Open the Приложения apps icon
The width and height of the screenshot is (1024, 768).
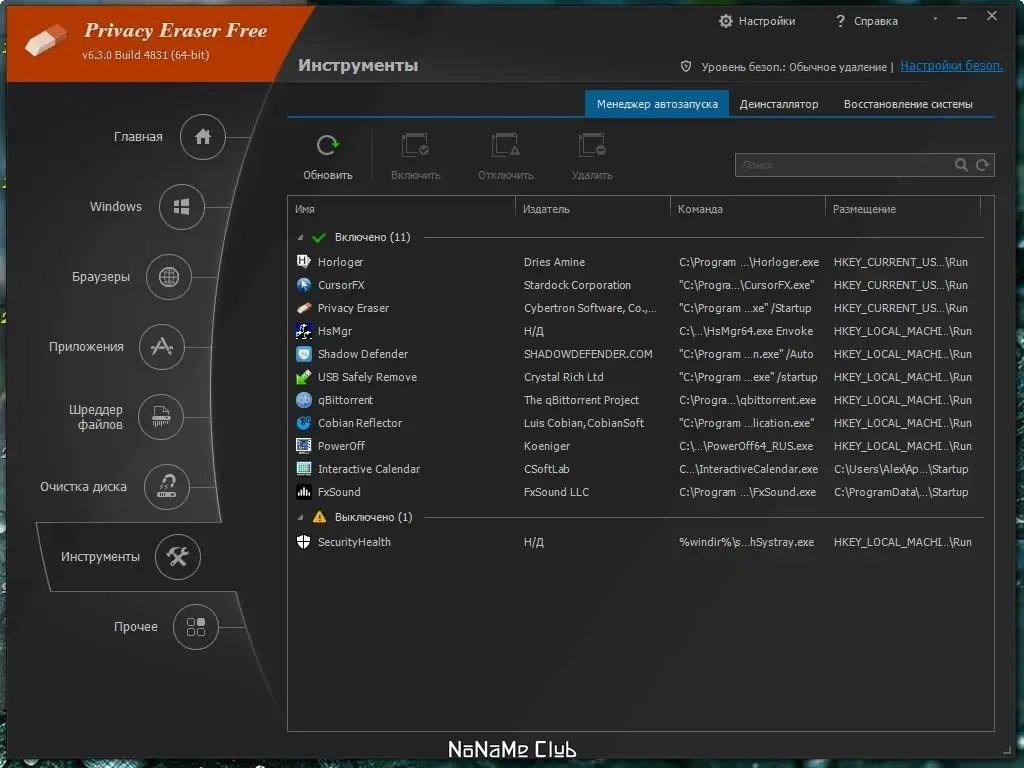point(161,347)
